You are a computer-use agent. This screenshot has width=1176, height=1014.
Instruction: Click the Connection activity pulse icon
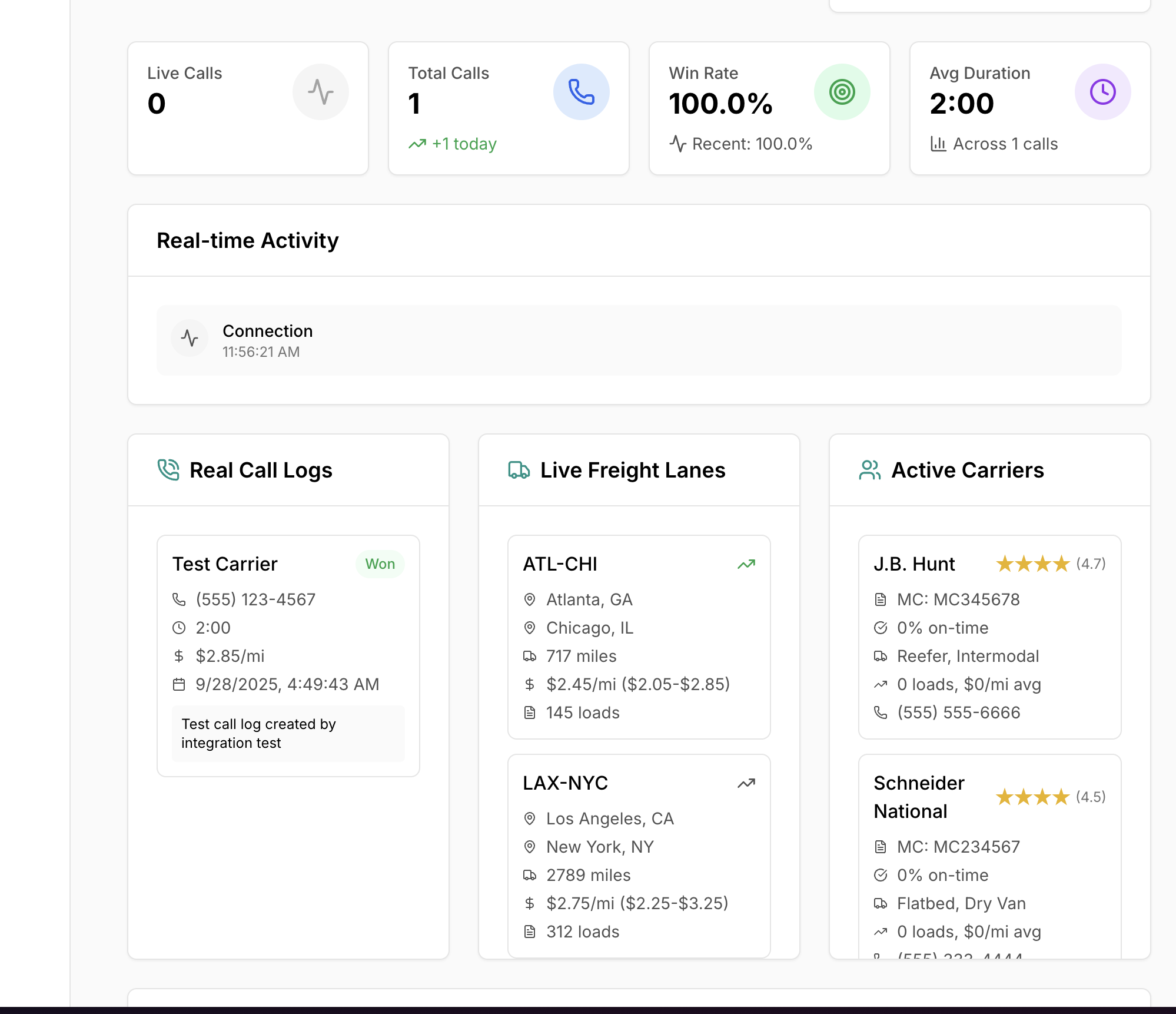coord(190,339)
